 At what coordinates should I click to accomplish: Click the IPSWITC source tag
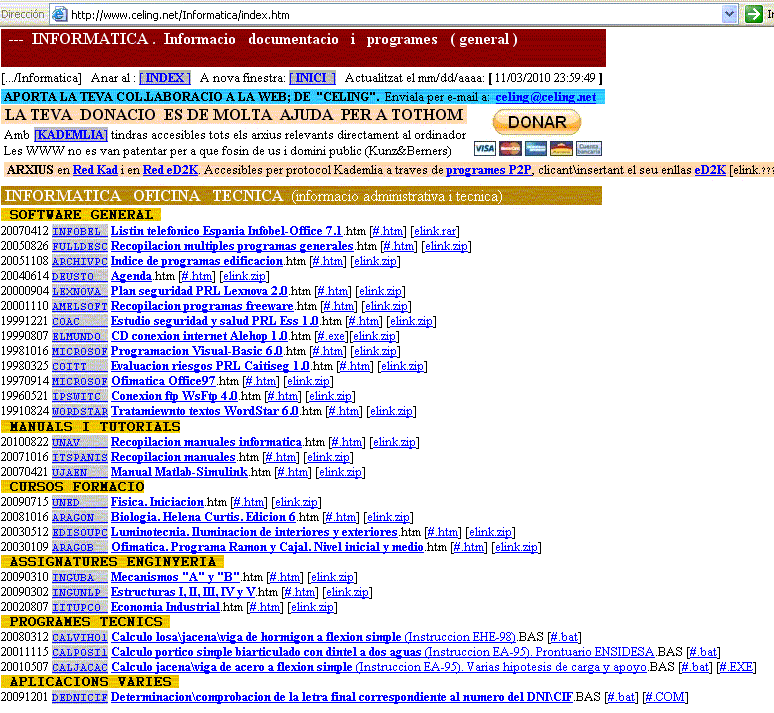click(x=79, y=396)
